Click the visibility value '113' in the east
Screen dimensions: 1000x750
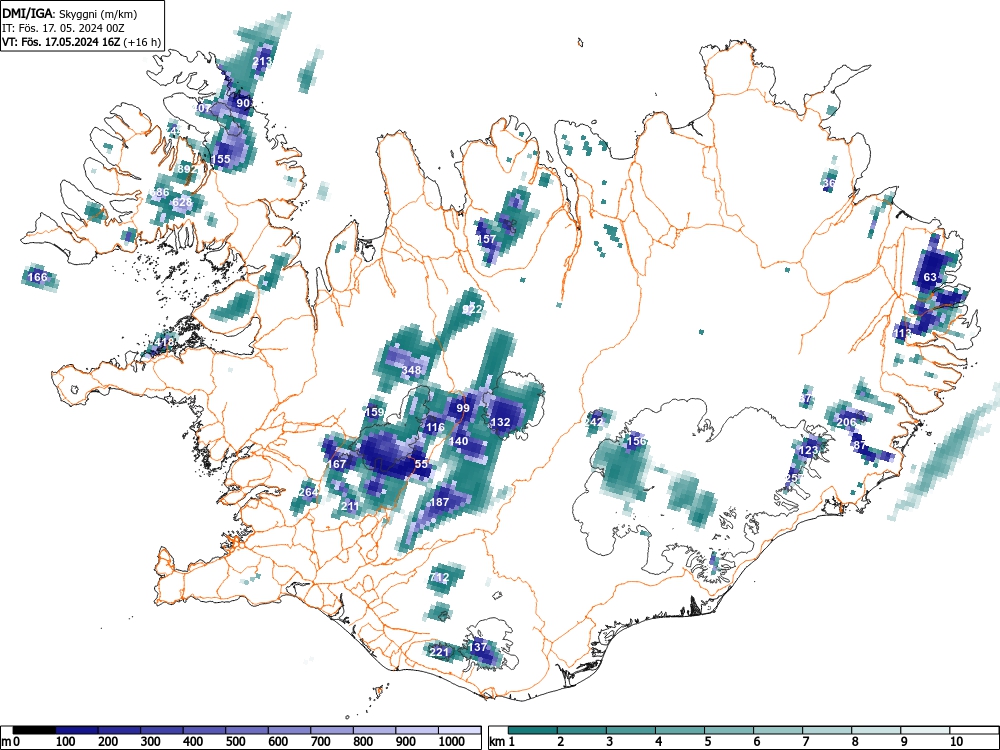(x=902, y=333)
